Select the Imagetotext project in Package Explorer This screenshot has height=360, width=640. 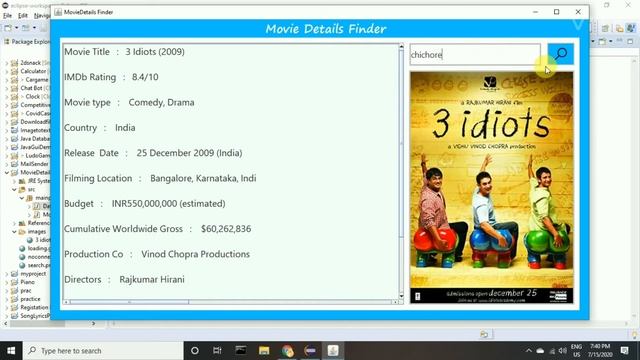[x=35, y=131]
